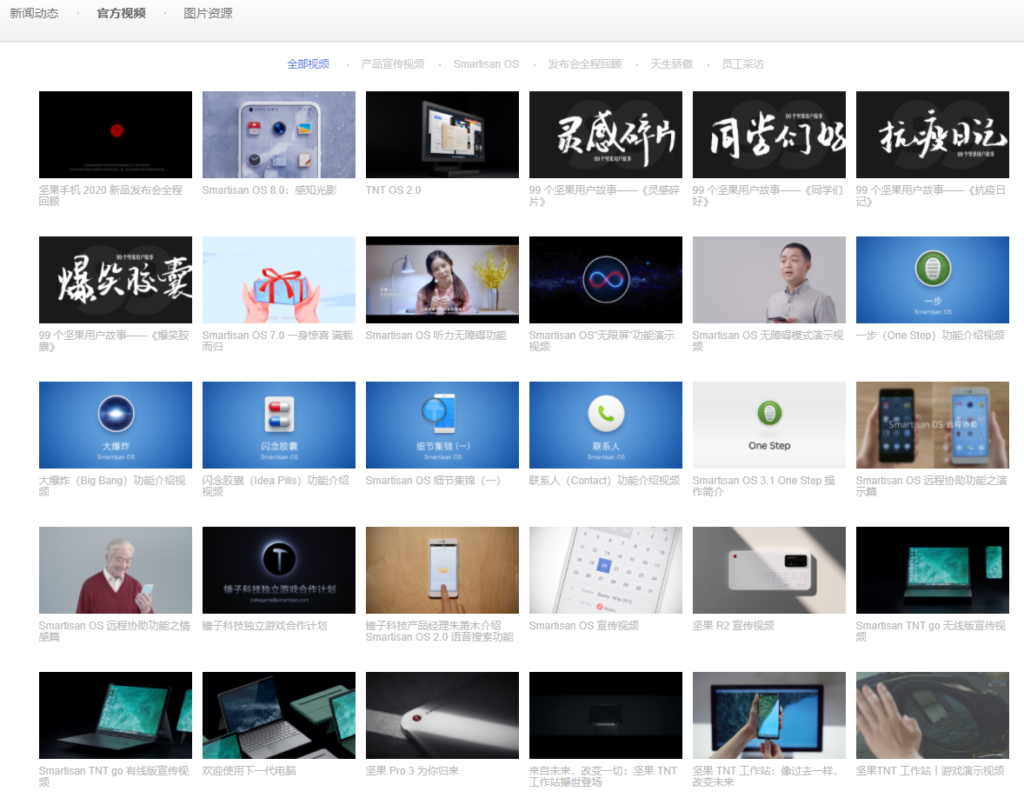The image size is (1024, 798).
Task: Open the 新闻动态 section
Action: 34,13
